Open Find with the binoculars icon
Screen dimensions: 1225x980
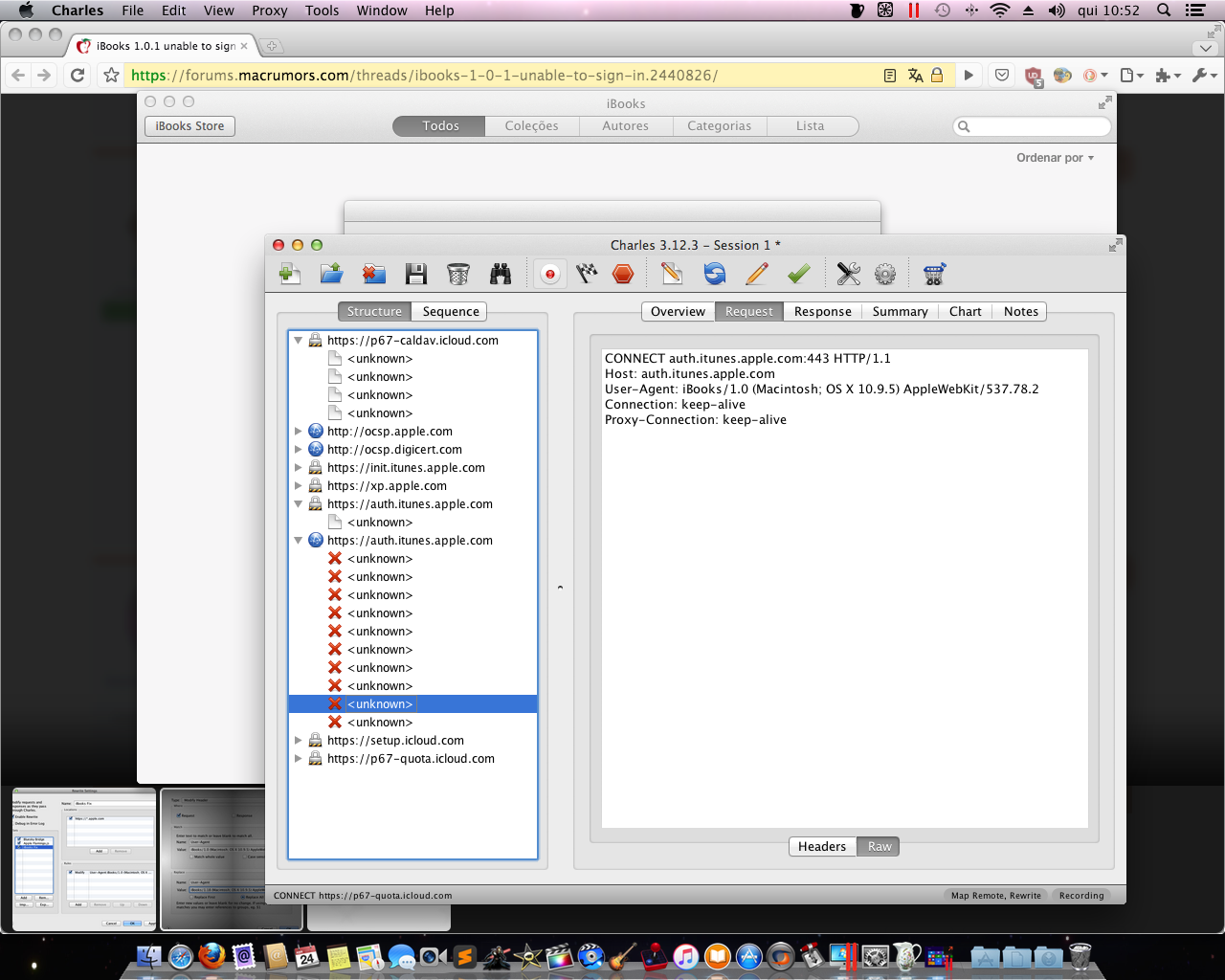tap(501, 274)
